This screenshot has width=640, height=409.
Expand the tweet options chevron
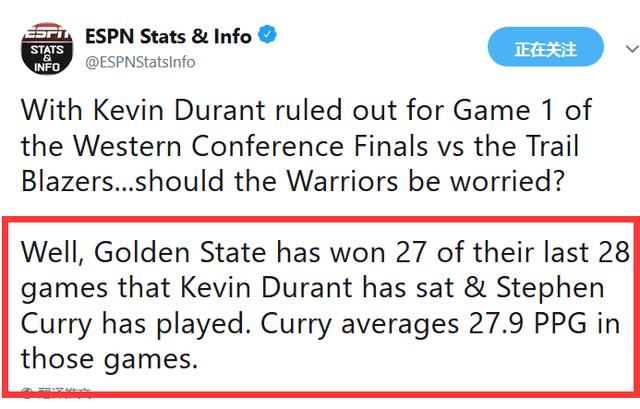(632, 49)
